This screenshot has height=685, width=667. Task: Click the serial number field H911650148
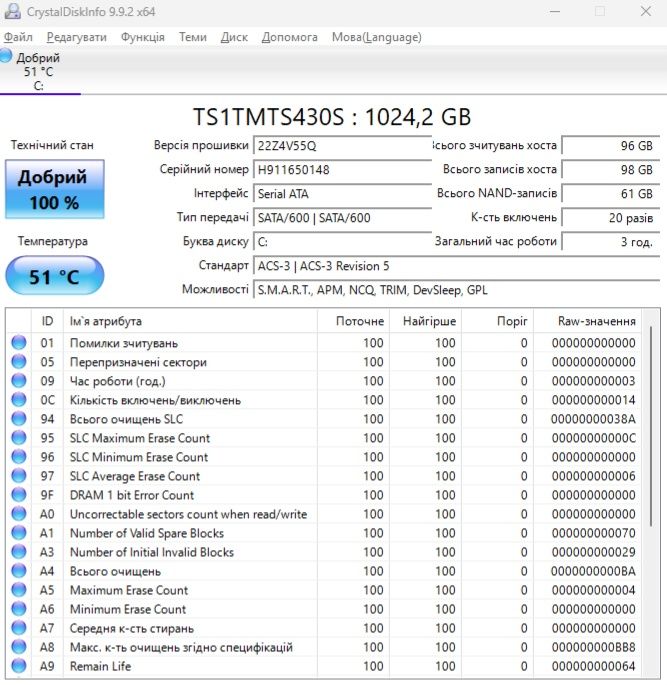342,170
